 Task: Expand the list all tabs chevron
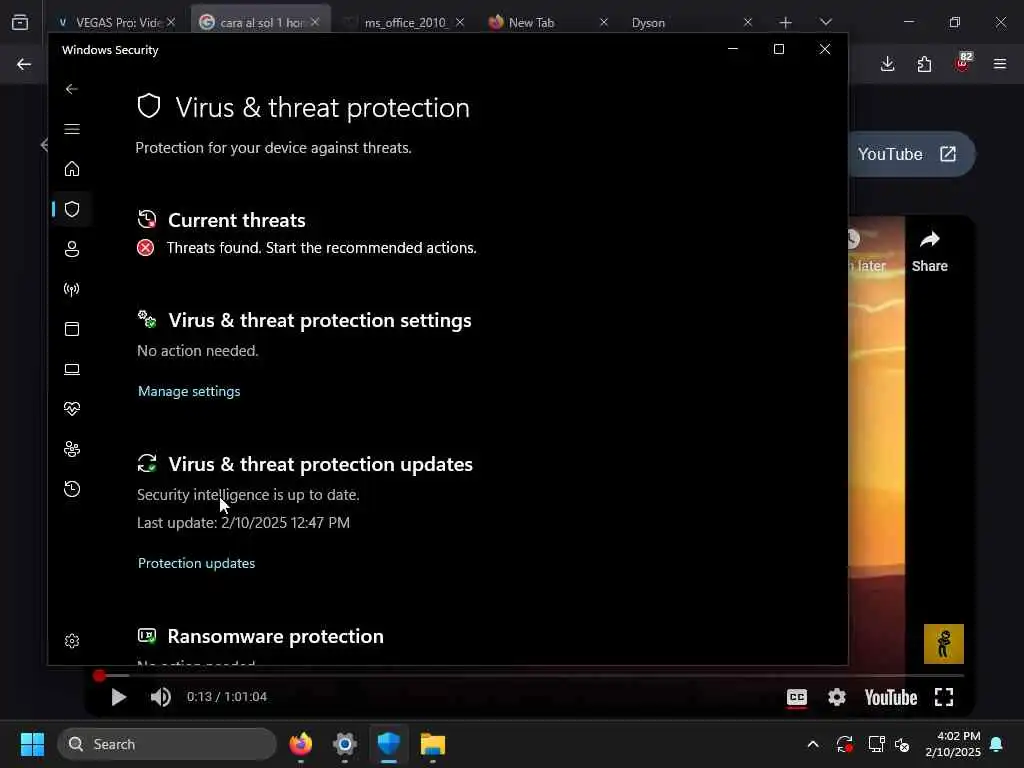(825, 22)
